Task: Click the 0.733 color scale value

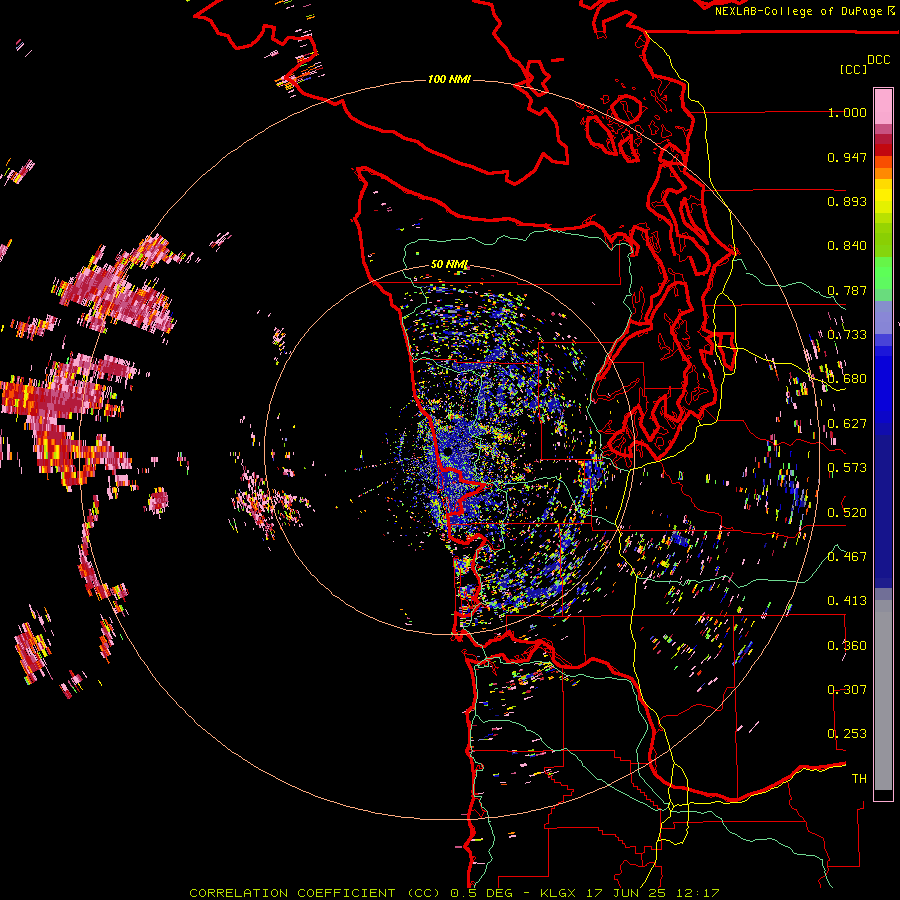Action: point(847,335)
